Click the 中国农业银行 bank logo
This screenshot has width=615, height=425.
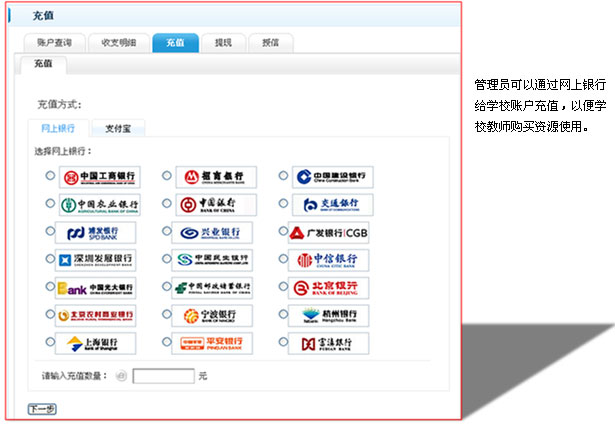[100, 205]
